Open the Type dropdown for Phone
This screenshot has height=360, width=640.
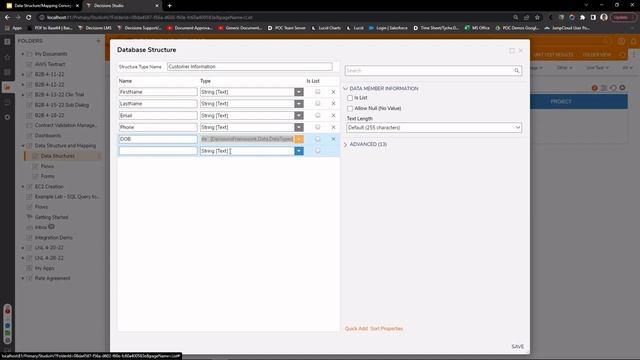click(x=299, y=127)
